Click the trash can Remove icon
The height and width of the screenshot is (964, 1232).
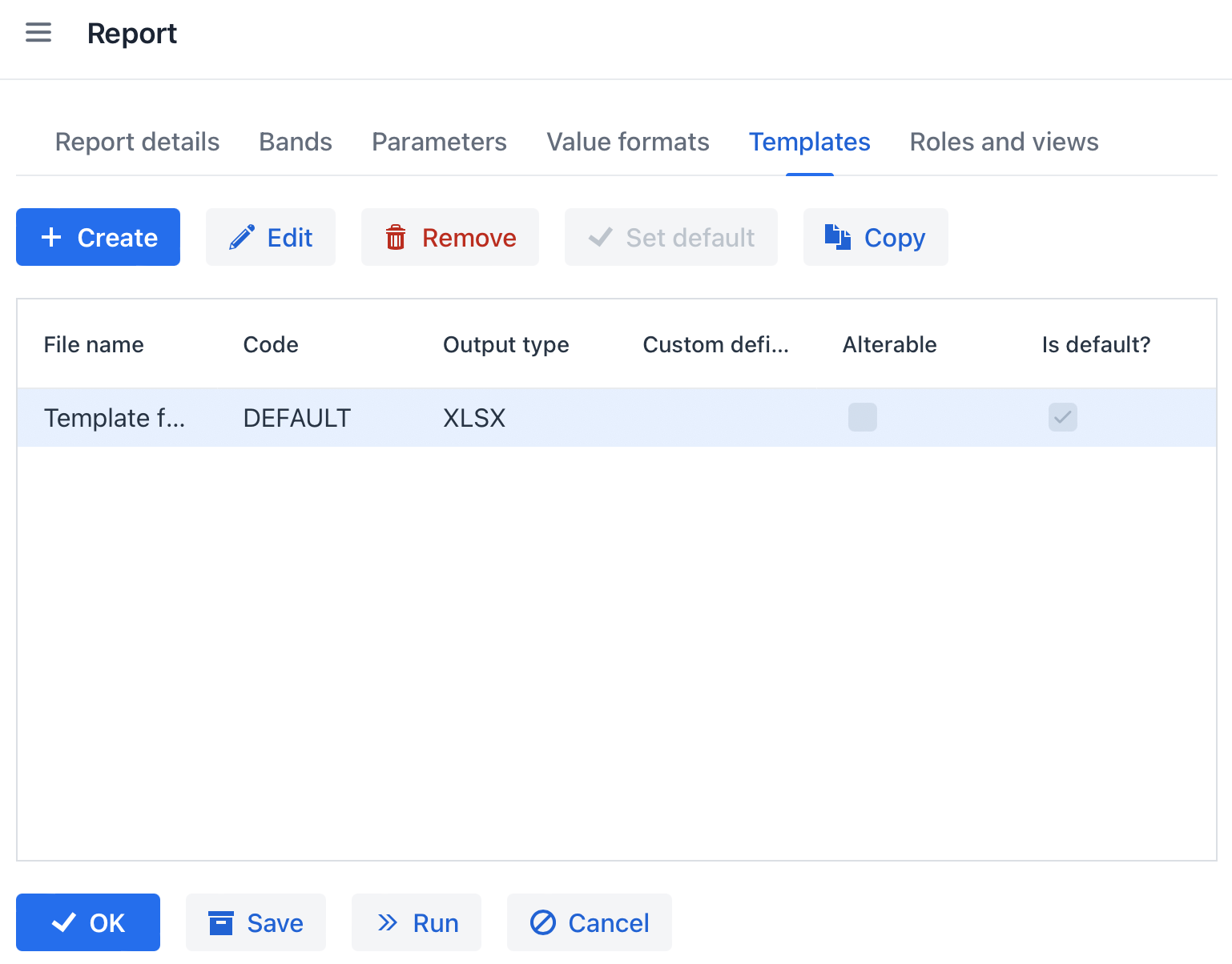coord(396,238)
